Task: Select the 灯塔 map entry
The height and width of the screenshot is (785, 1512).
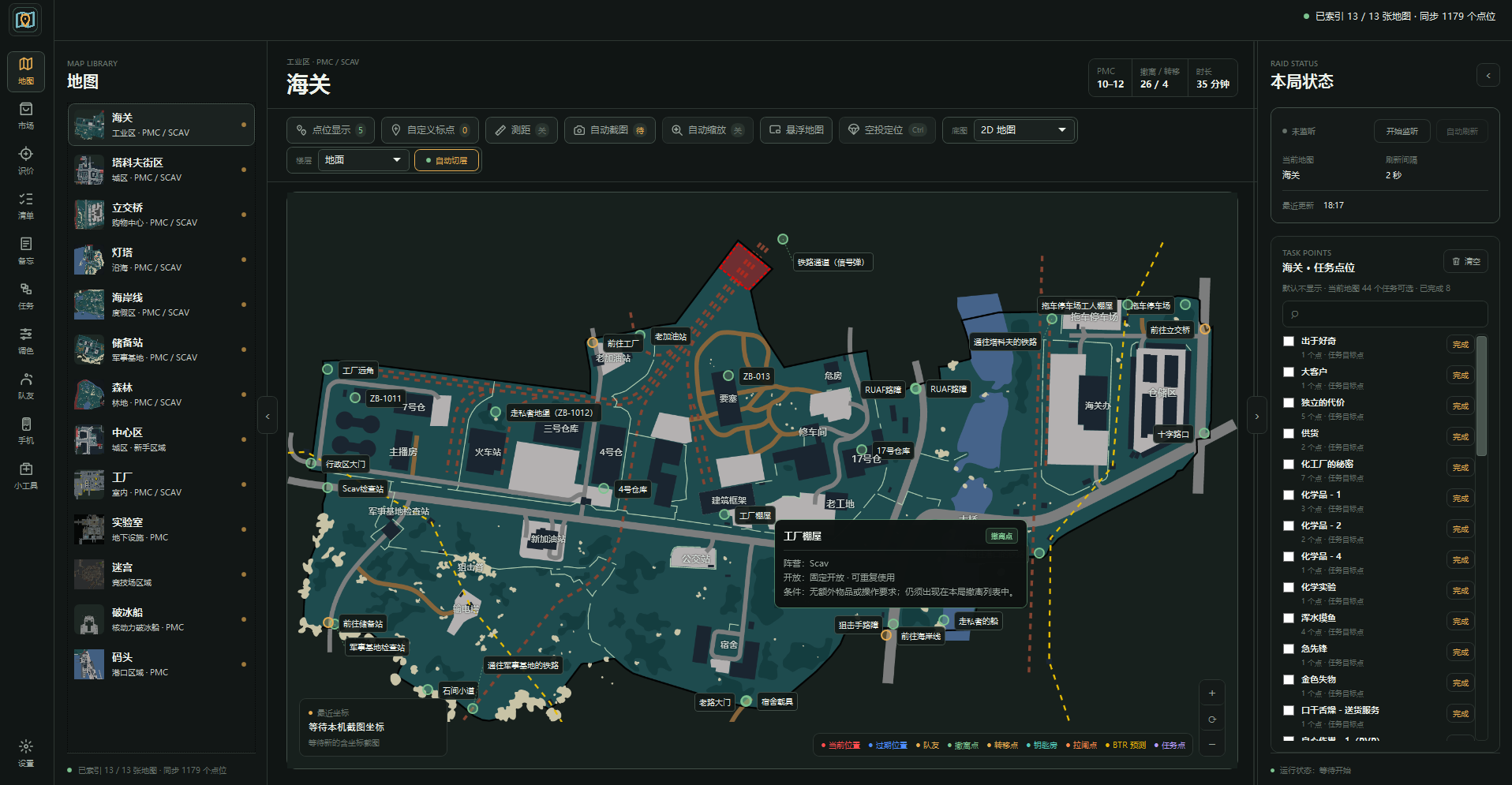Action: 161,260
